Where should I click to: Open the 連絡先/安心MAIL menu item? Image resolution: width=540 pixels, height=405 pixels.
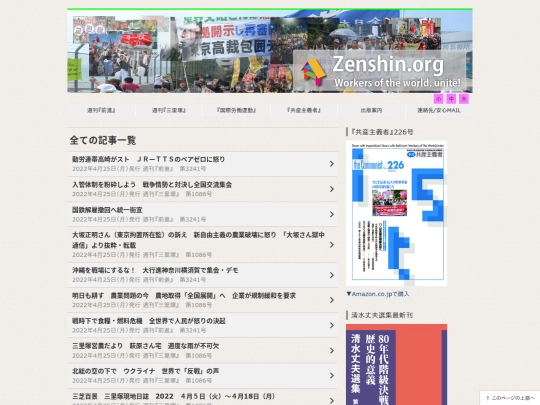click(x=439, y=110)
